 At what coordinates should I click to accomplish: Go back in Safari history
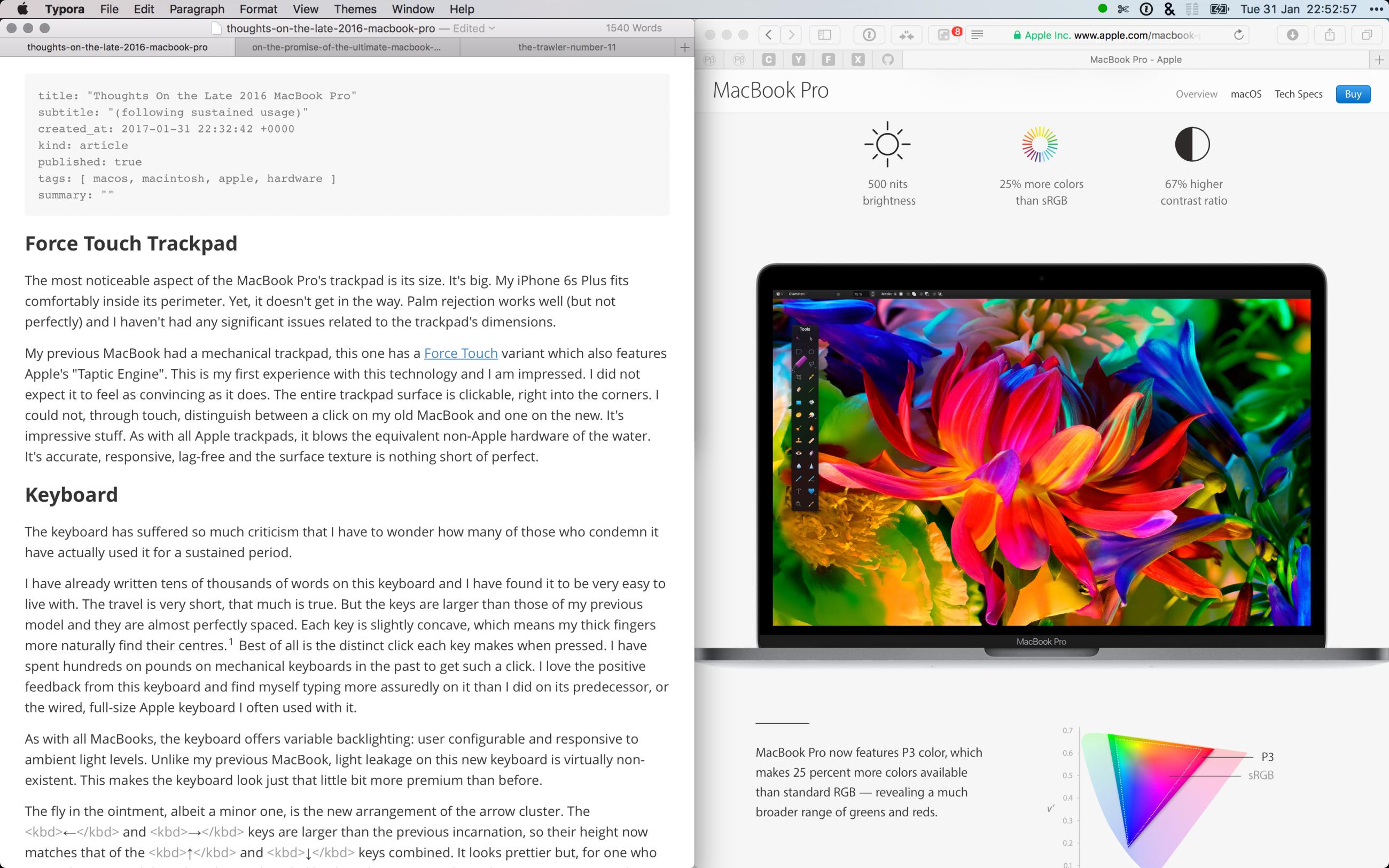pyautogui.click(x=769, y=35)
